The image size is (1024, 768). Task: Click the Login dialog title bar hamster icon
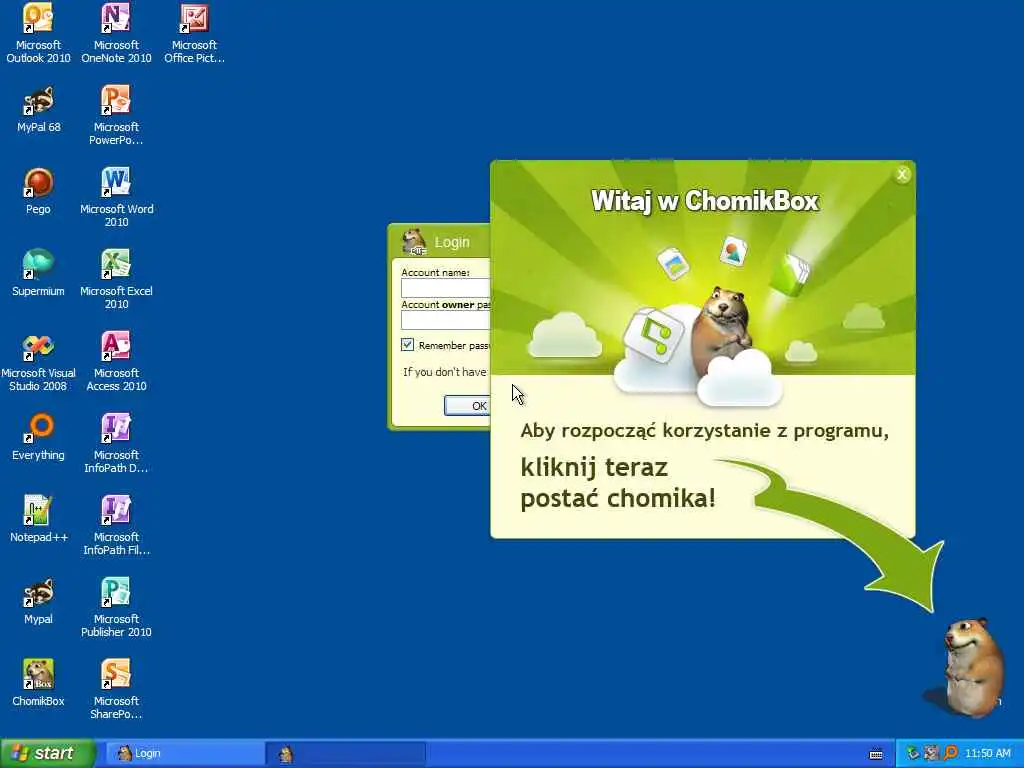[x=414, y=242]
